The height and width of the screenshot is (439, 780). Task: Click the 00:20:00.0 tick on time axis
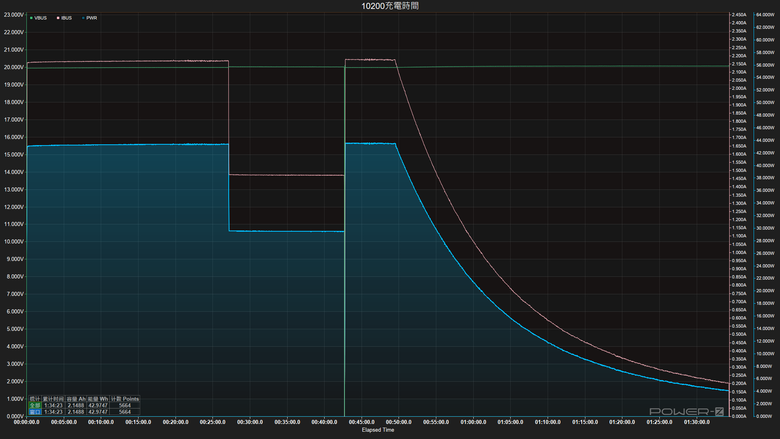pyautogui.click(x=176, y=422)
